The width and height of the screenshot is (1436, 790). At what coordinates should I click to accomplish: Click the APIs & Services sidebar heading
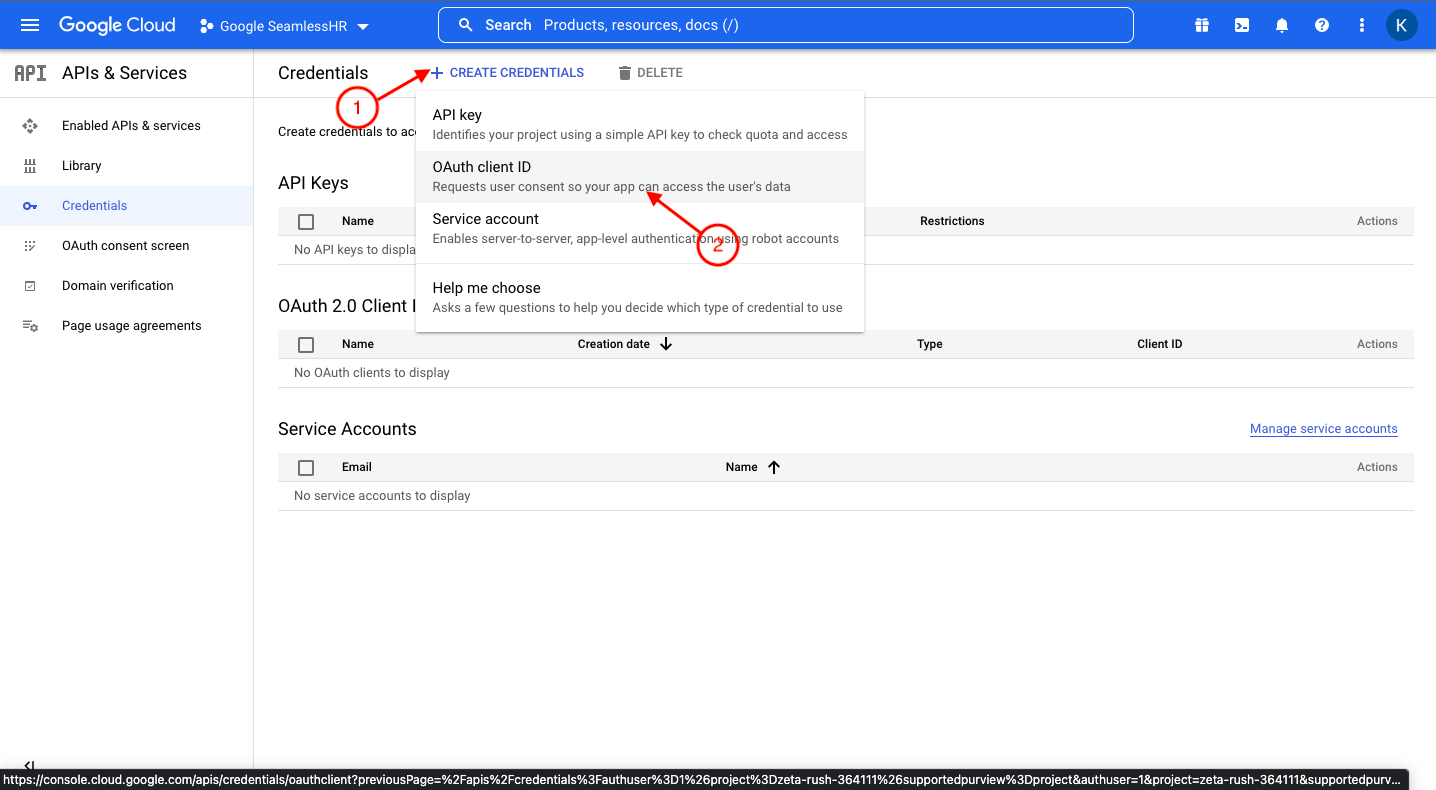point(124,73)
